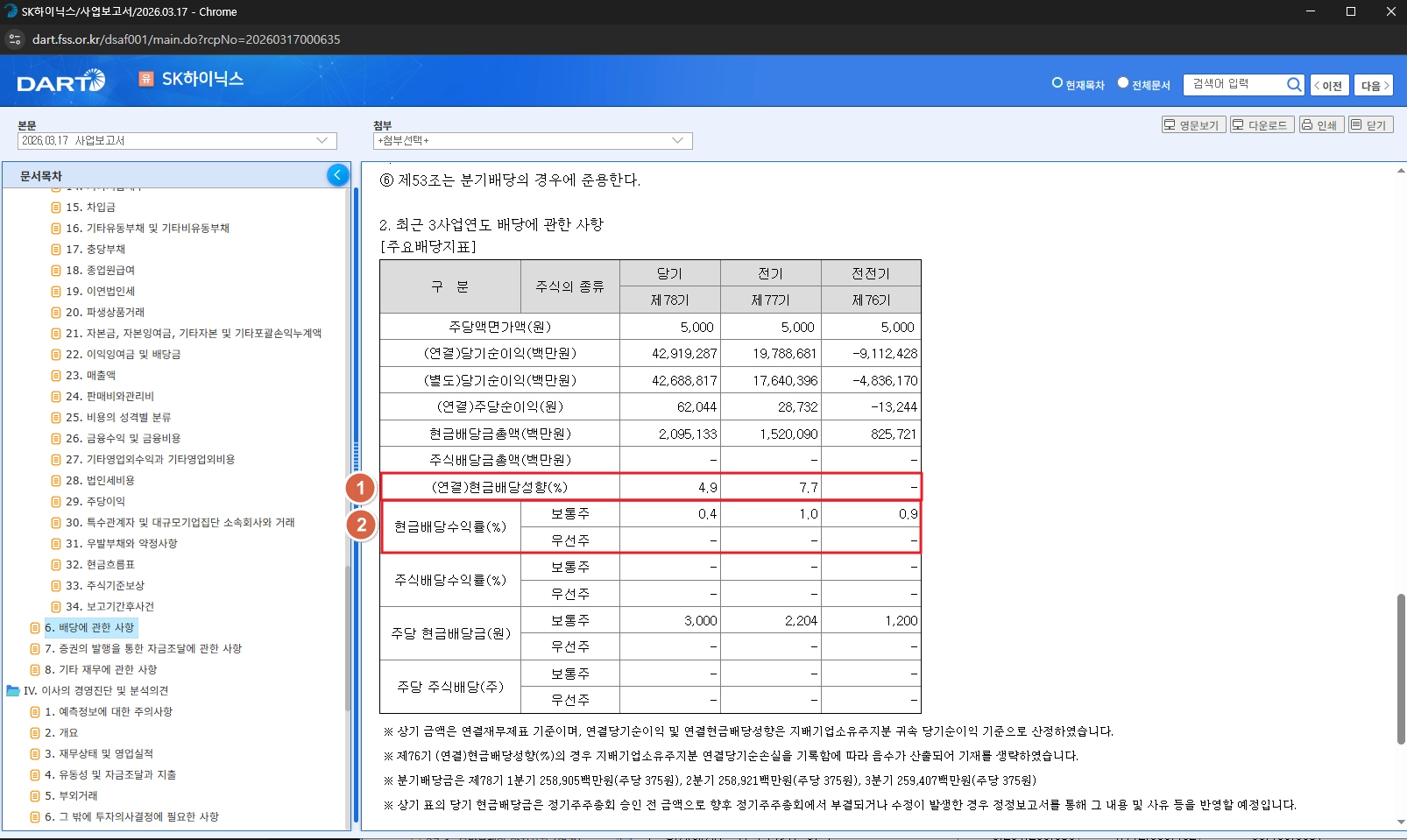Open the 첨부 attachment selection dropdown
Image resolution: width=1407 pixels, height=840 pixels.
tap(532, 141)
